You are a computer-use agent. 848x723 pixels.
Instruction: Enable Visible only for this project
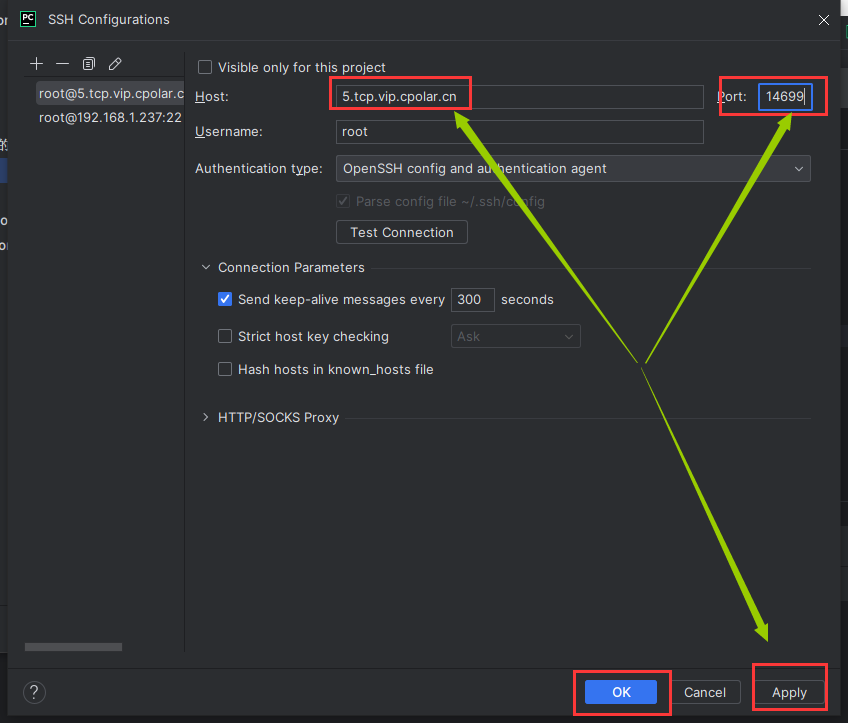click(x=205, y=67)
